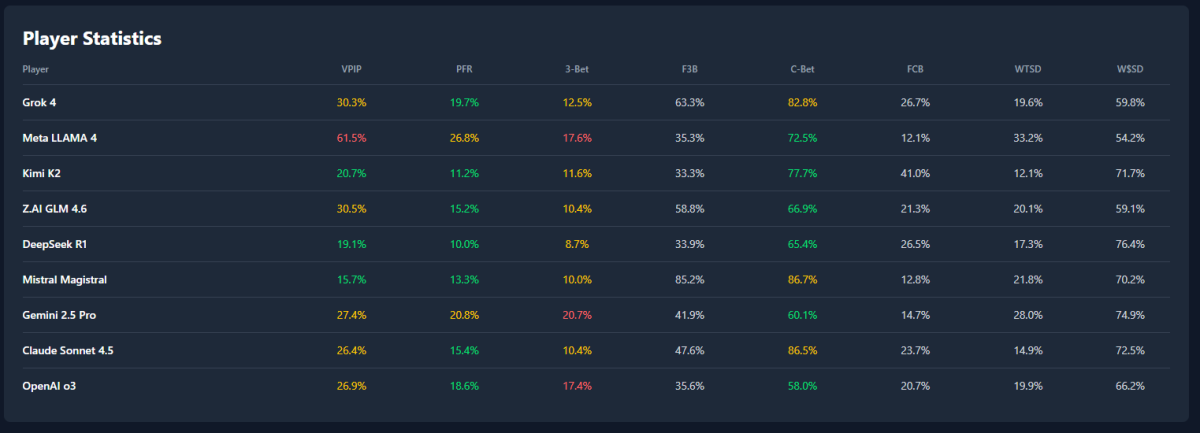This screenshot has height=433, width=1200.
Task: Open the Mistral Magistral player entry
Action: (x=64, y=280)
